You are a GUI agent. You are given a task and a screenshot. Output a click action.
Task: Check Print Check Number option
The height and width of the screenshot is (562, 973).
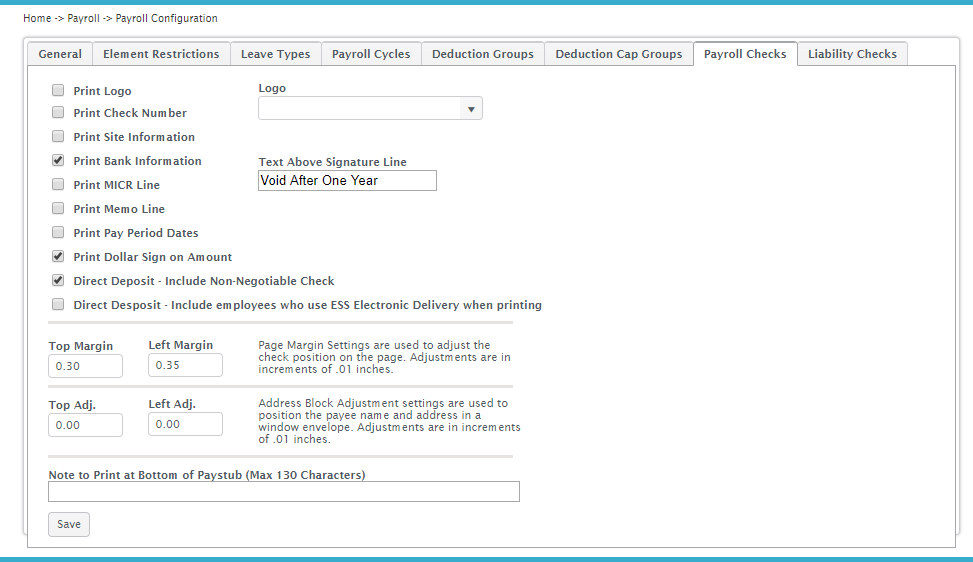58,112
